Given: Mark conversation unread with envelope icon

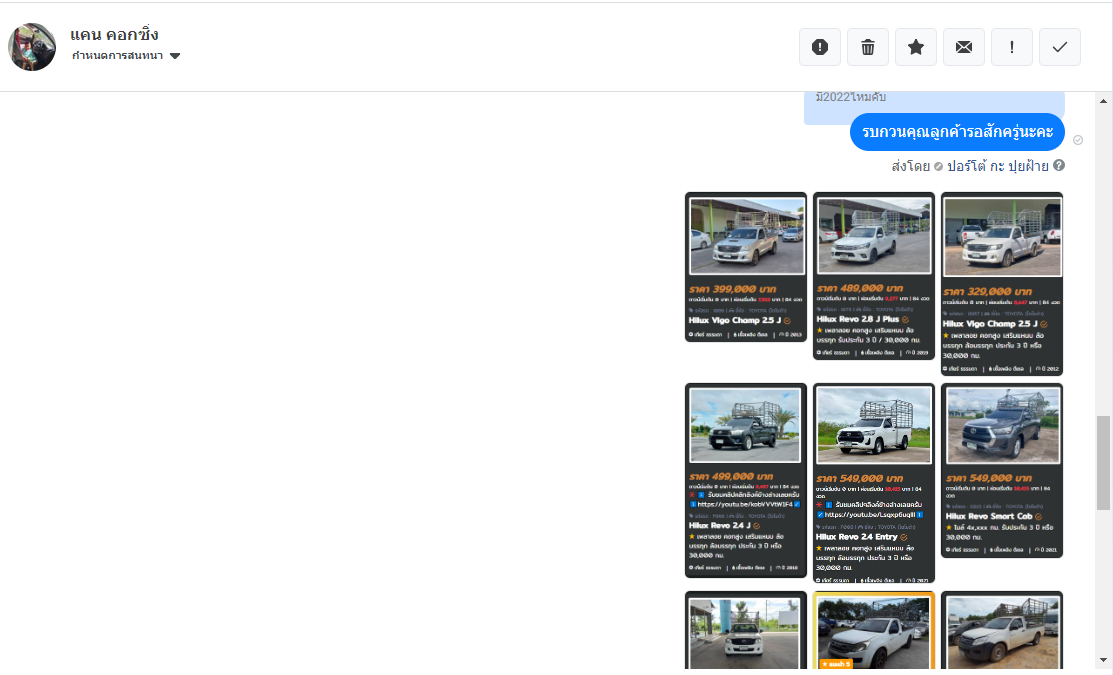Looking at the screenshot, I should pyautogui.click(x=963, y=47).
